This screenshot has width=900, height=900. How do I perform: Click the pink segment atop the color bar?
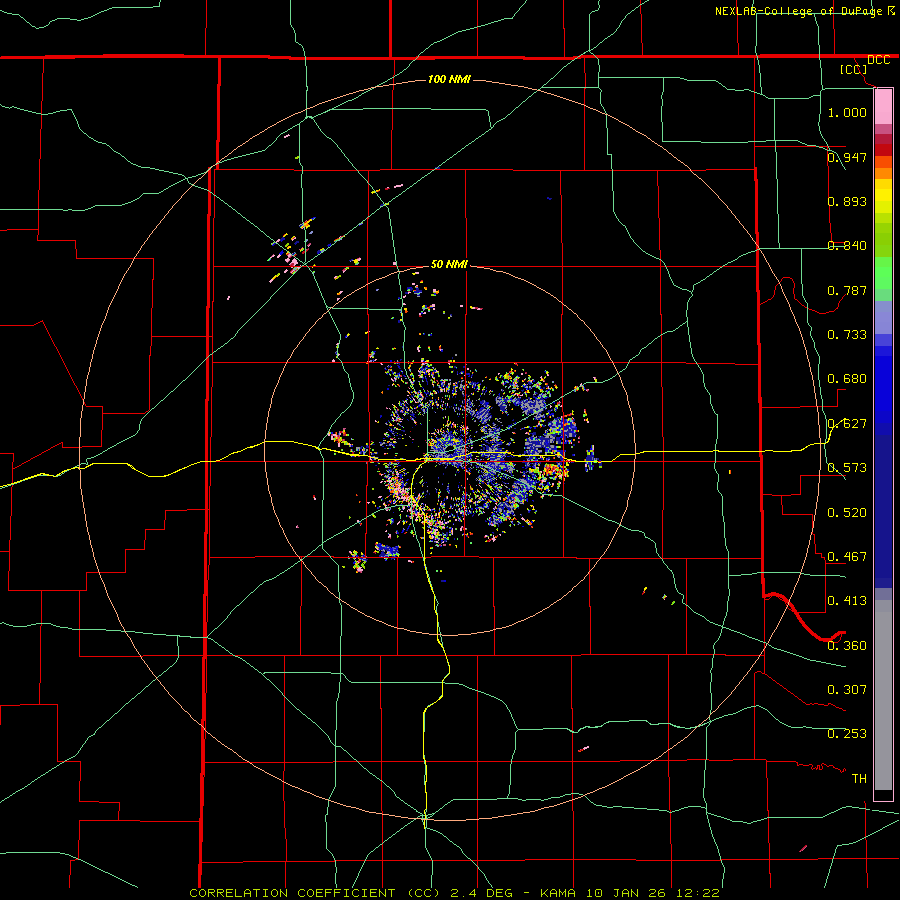(x=883, y=107)
